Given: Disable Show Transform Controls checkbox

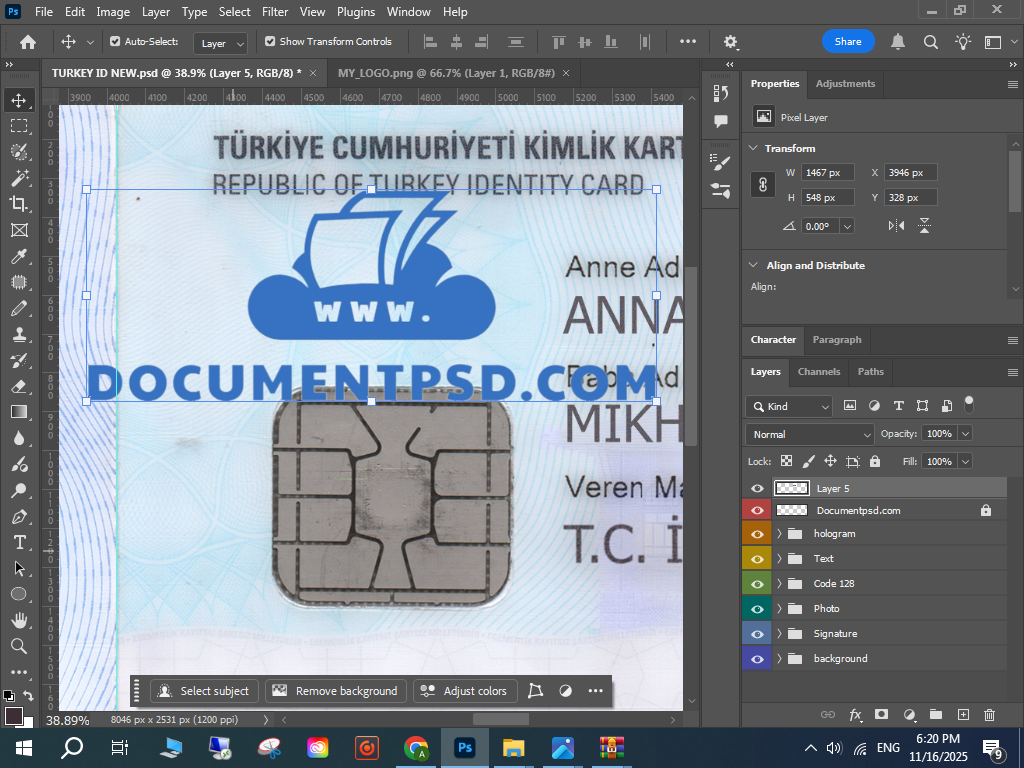Looking at the screenshot, I should [x=269, y=42].
